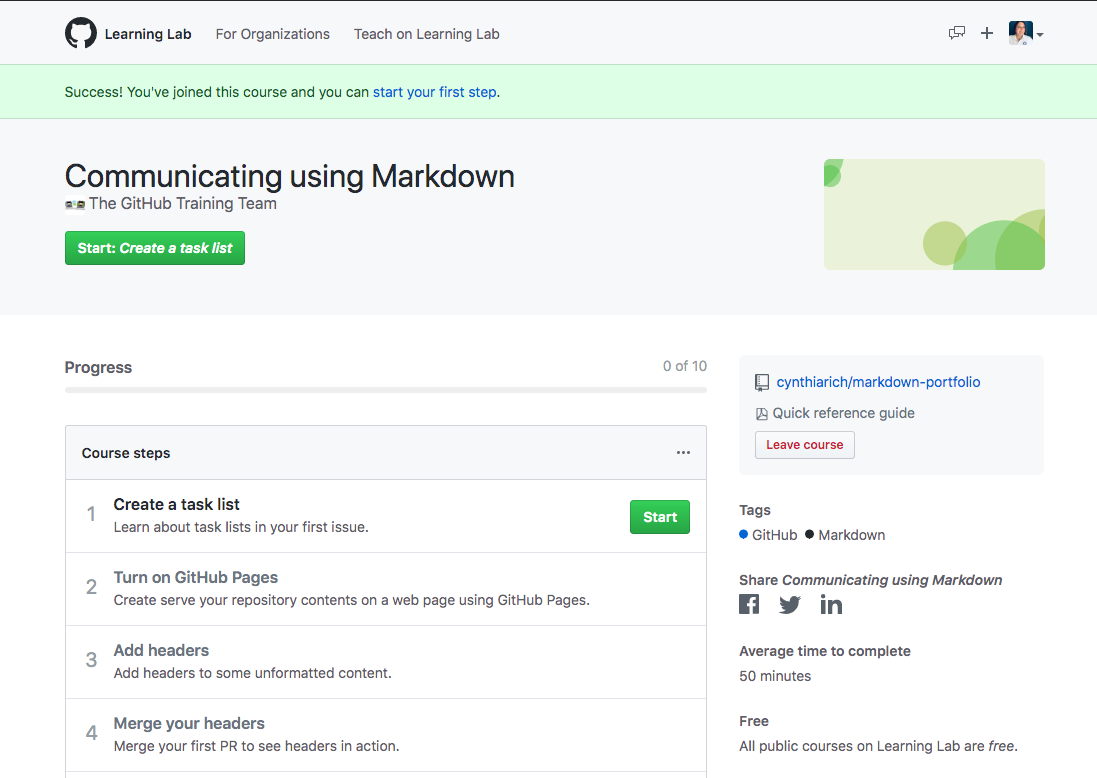Click 'Merge your first PR to see headers in action.'
The image size is (1097, 778).
[256, 746]
